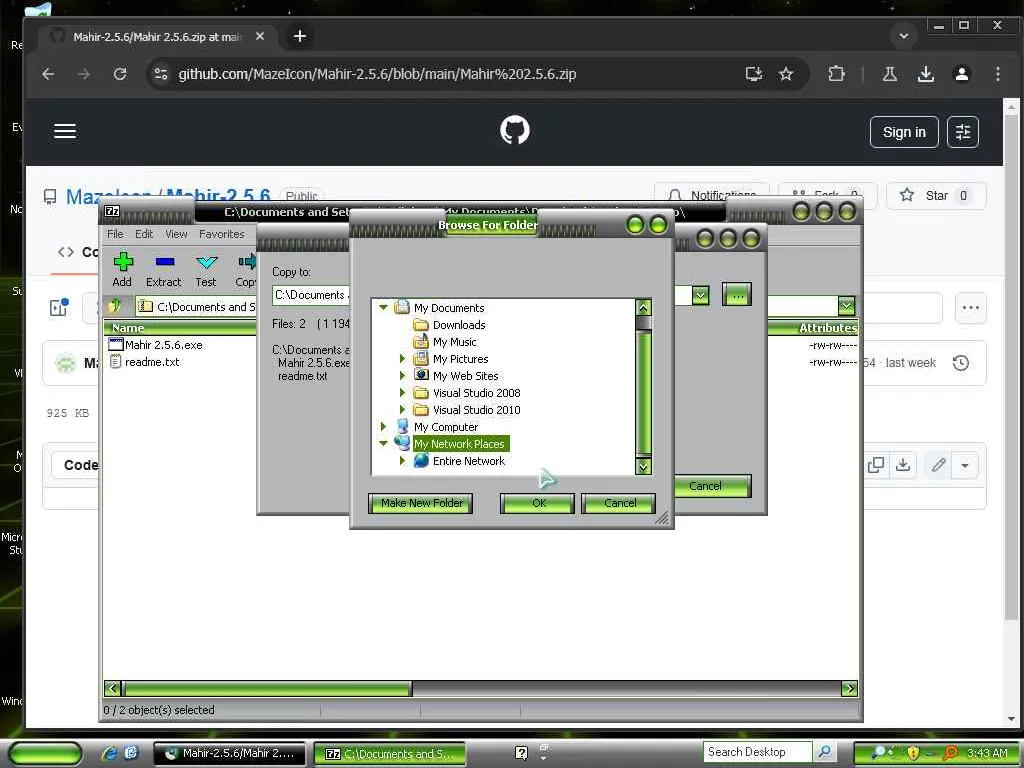Select My Network Places in tree
This screenshot has width=1024, height=768.
tap(460, 443)
